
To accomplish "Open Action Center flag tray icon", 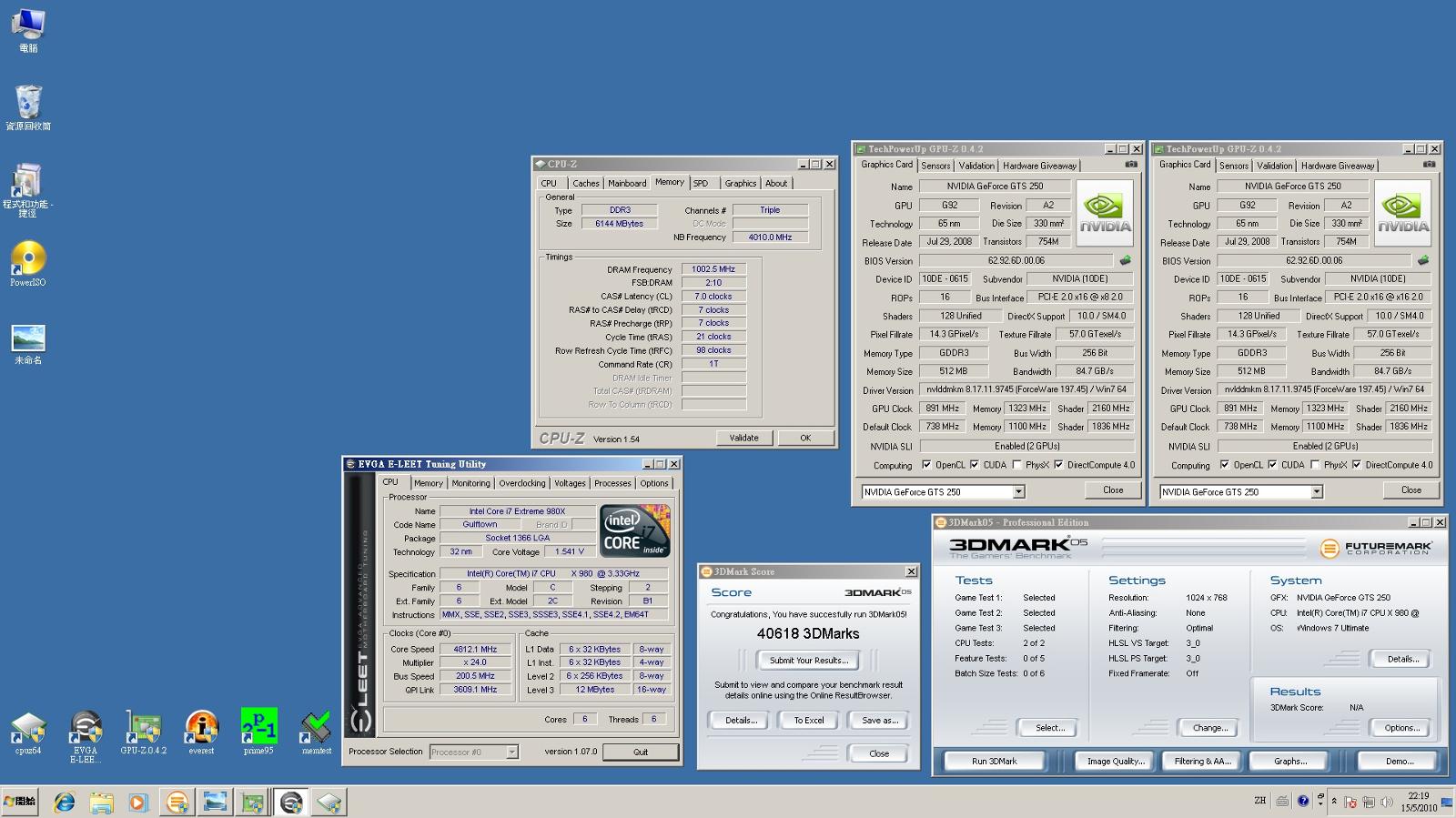I will point(1350,802).
